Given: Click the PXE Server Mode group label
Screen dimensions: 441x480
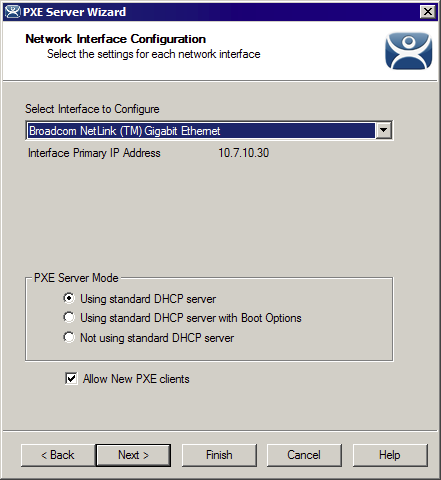Looking at the screenshot, I should (x=76, y=278).
